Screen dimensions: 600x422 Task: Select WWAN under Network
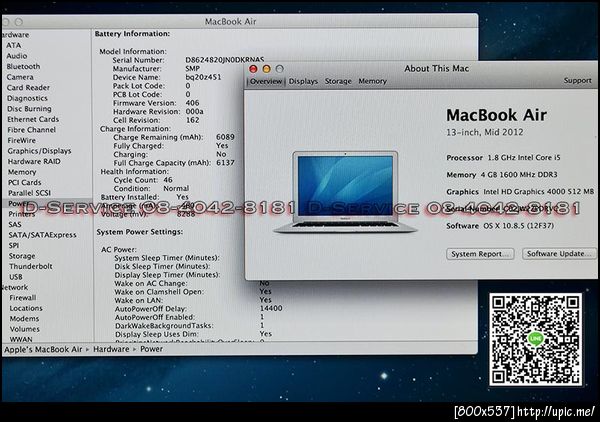coord(21,339)
